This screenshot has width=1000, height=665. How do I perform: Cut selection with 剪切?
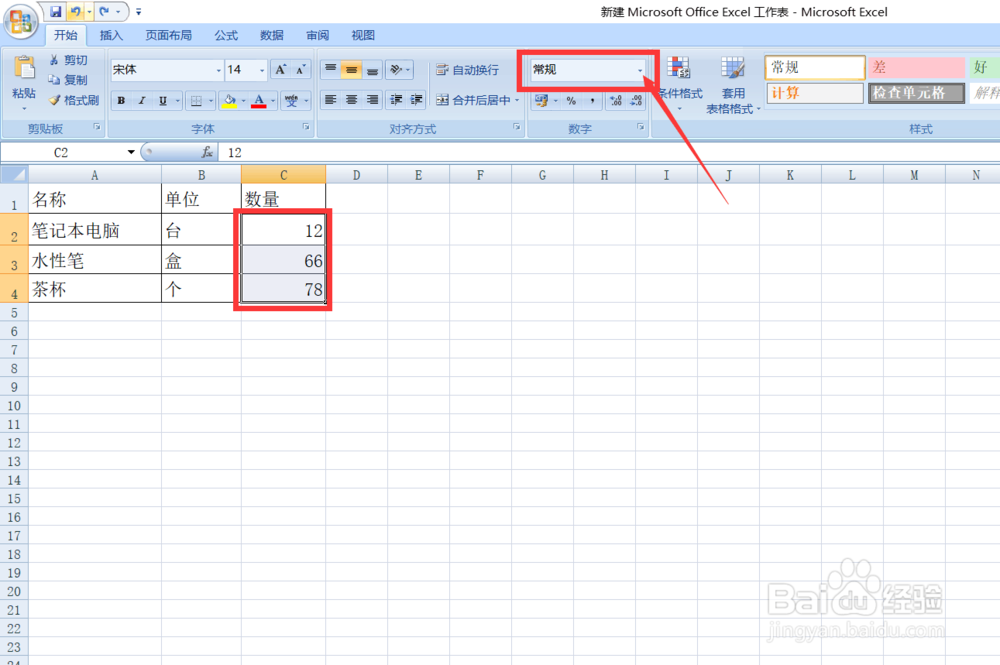point(68,60)
